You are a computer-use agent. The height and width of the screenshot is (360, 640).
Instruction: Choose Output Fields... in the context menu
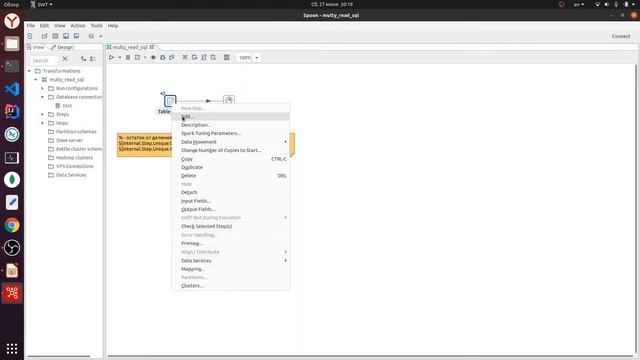point(231,209)
